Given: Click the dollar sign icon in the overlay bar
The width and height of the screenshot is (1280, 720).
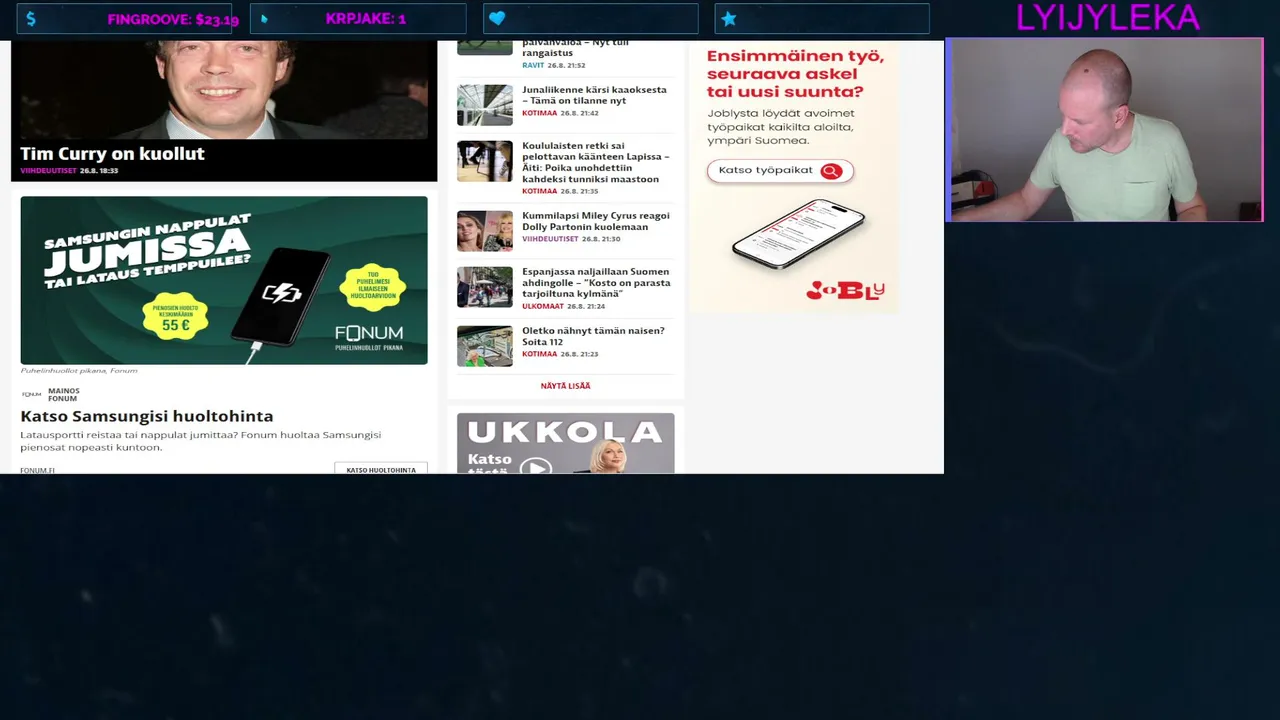Looking at the screenshot, I should click(31, 19).
